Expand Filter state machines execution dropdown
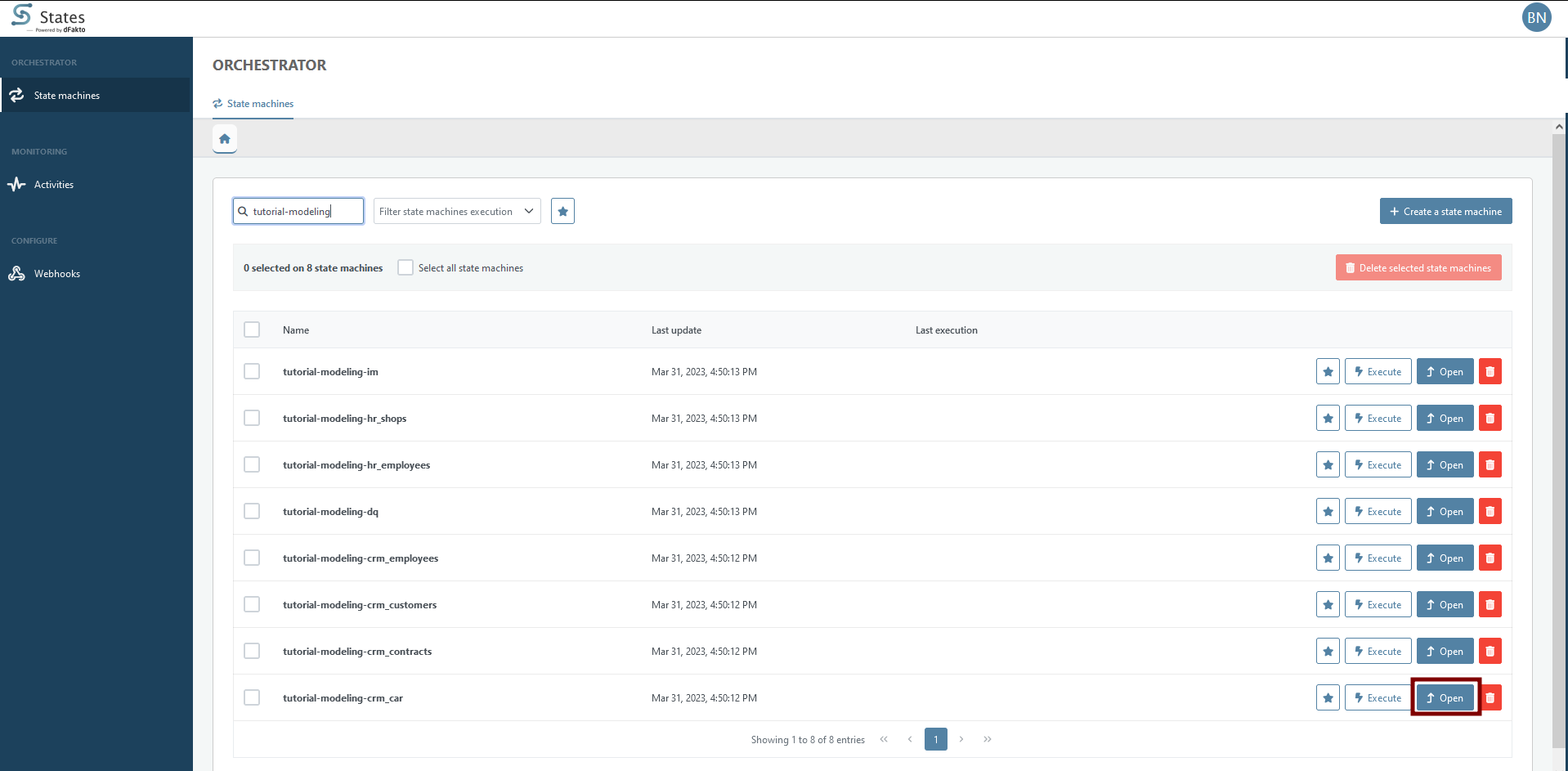1568x771 pixels. point(457,211)
